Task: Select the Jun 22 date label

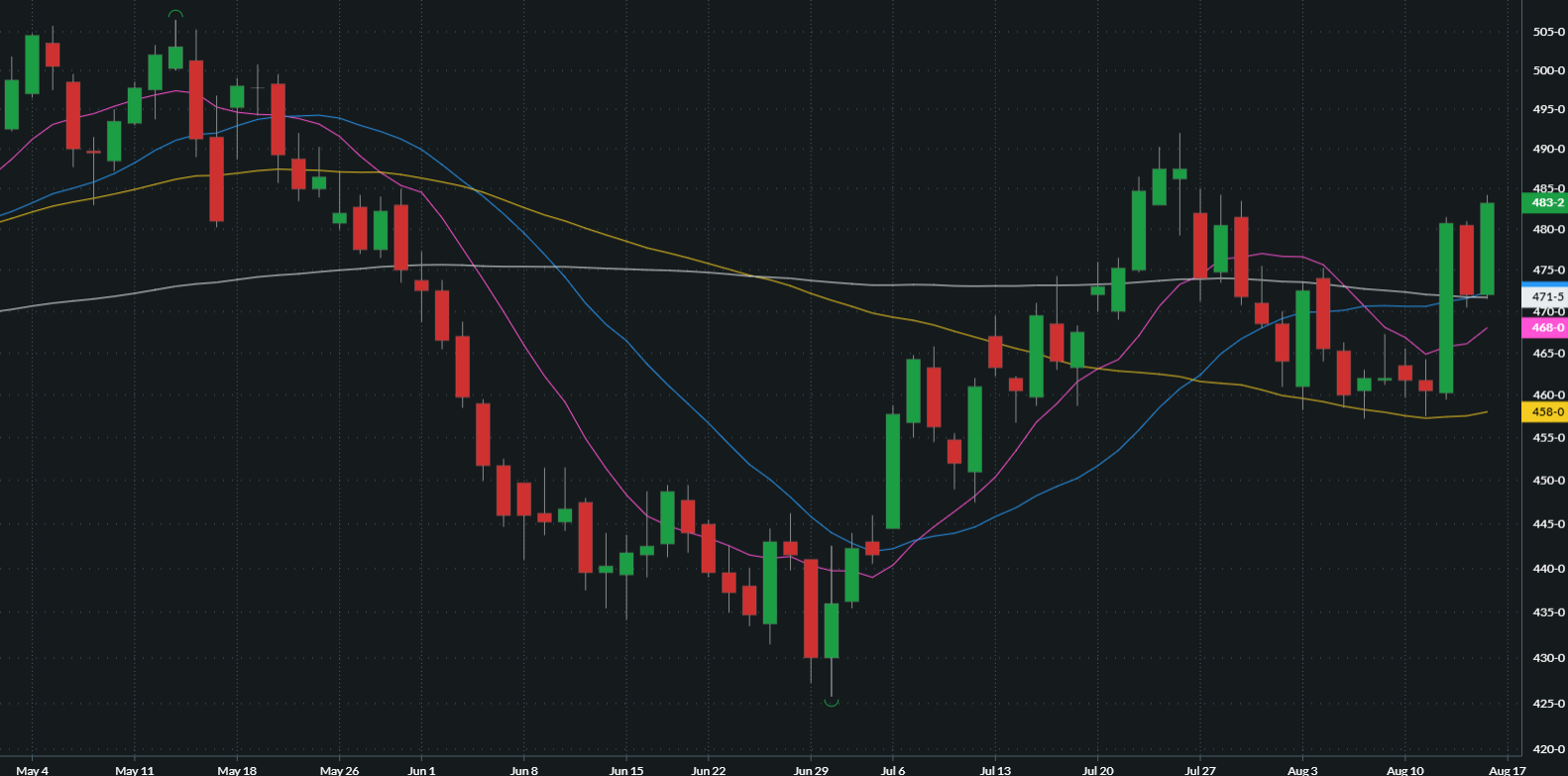Action: 709,770
